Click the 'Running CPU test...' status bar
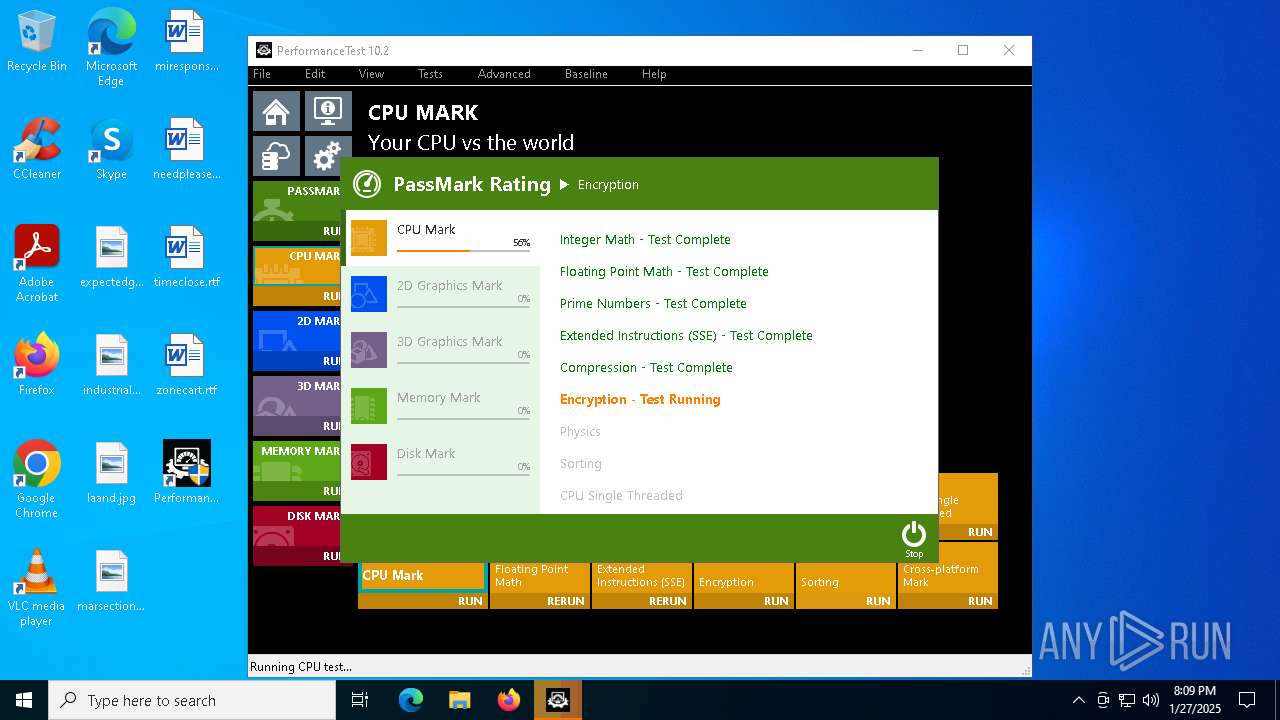 click(640, 666)
